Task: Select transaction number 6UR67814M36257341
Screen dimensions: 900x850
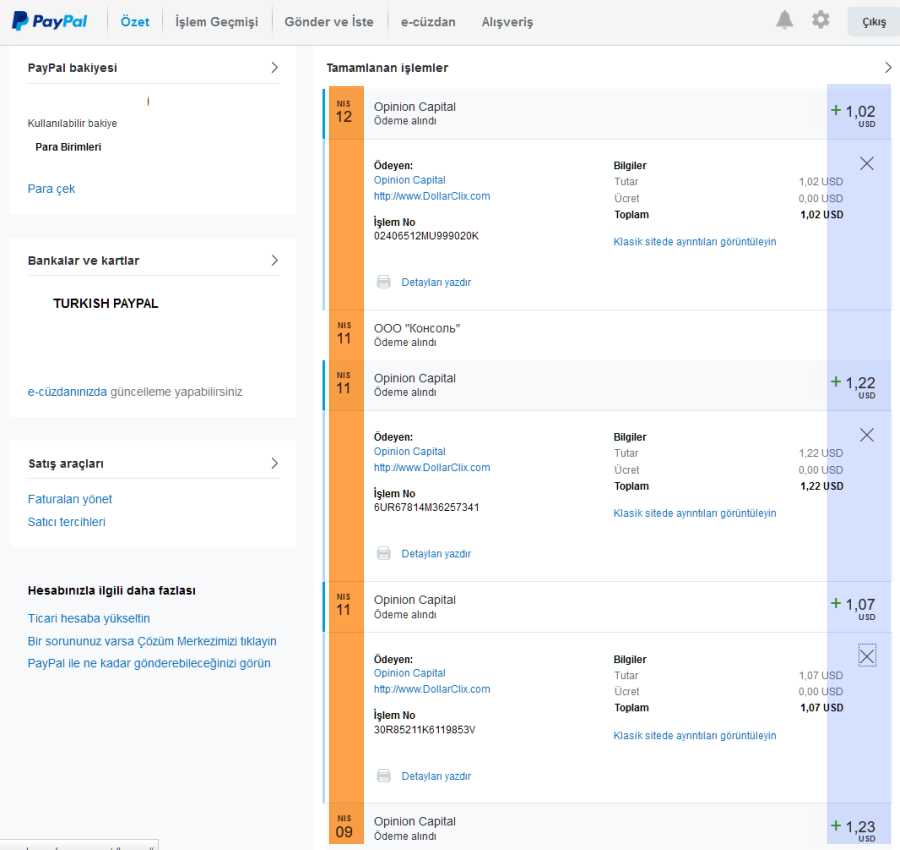Action: (x=426, y=507)
